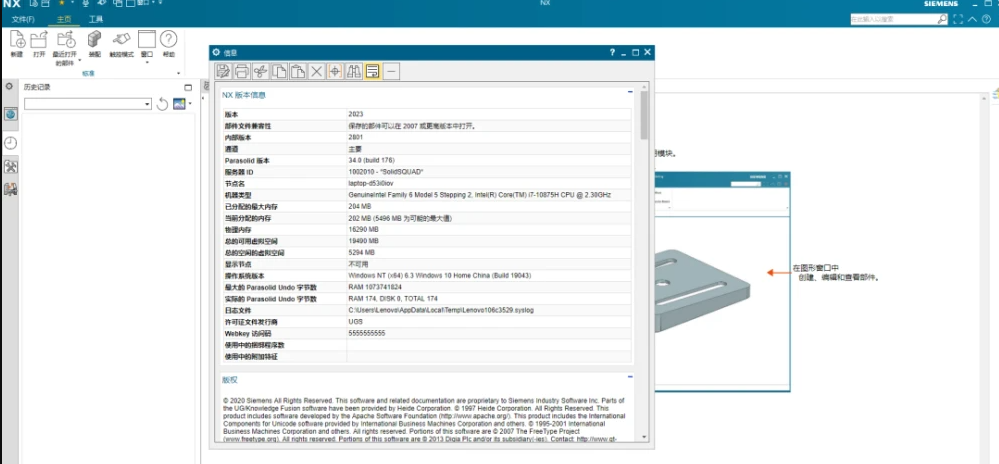999x464 pixels.
Task: Click the scissors cut icon in the Information toolbar
Action: (x=260, y=71)
